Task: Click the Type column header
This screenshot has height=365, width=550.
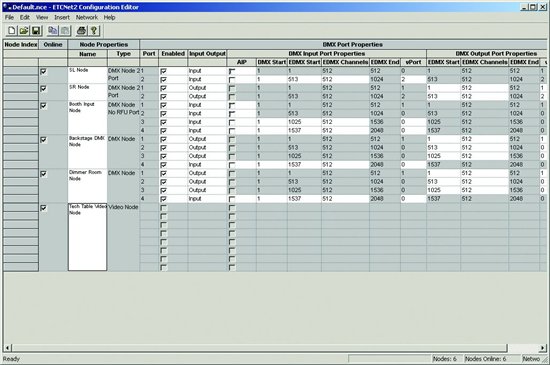Action: [123, 54]
